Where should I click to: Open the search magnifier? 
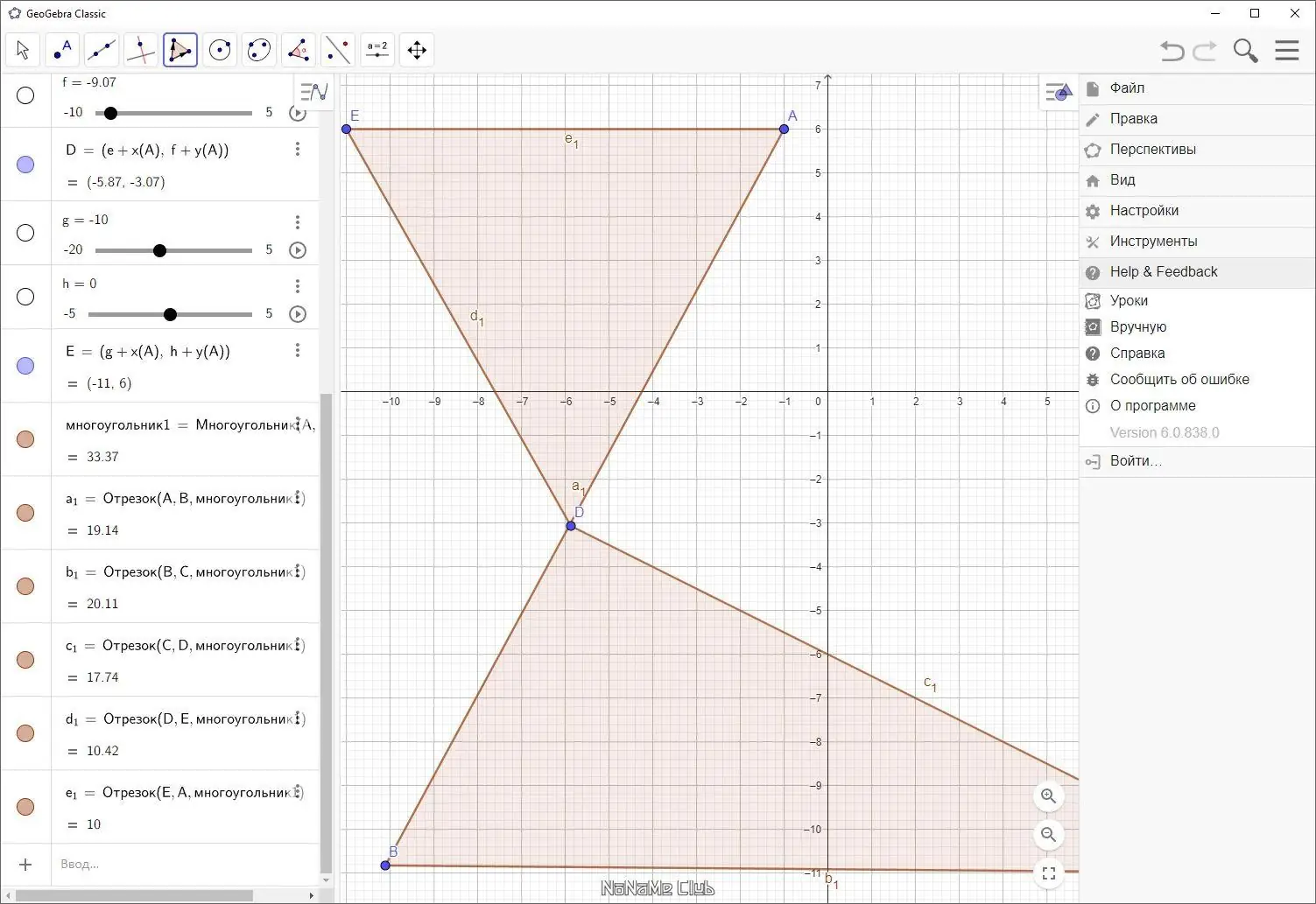[x=1245, y=51]
